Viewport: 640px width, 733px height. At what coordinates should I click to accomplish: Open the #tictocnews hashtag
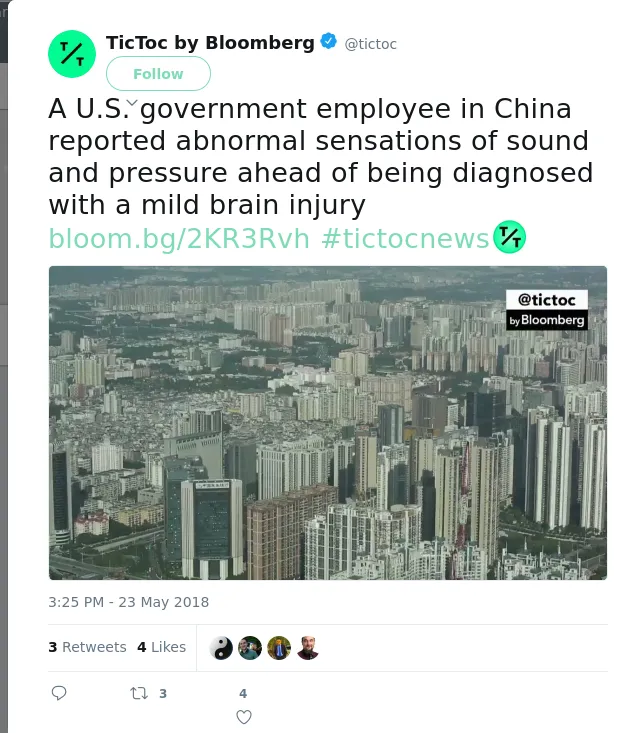click(x=405, y=238)
